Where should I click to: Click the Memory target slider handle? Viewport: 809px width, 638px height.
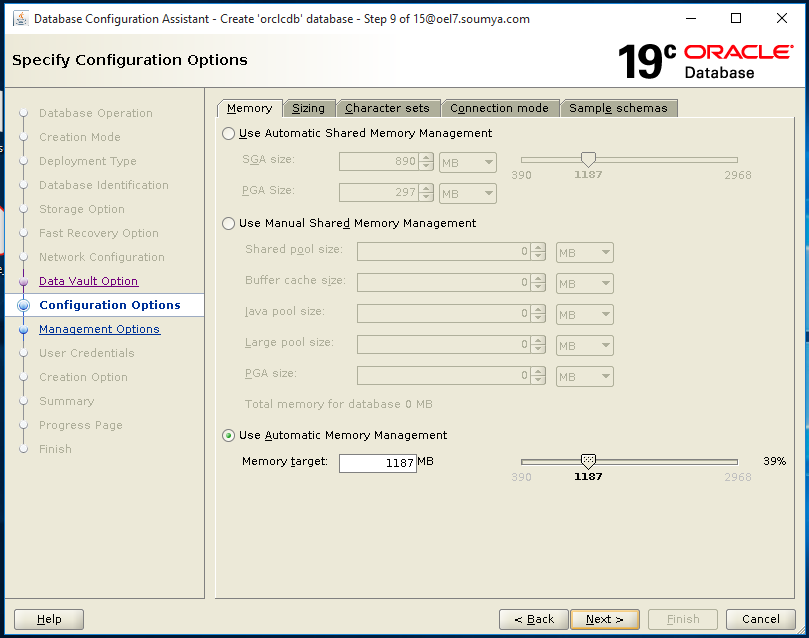click(x=588, y=461)
